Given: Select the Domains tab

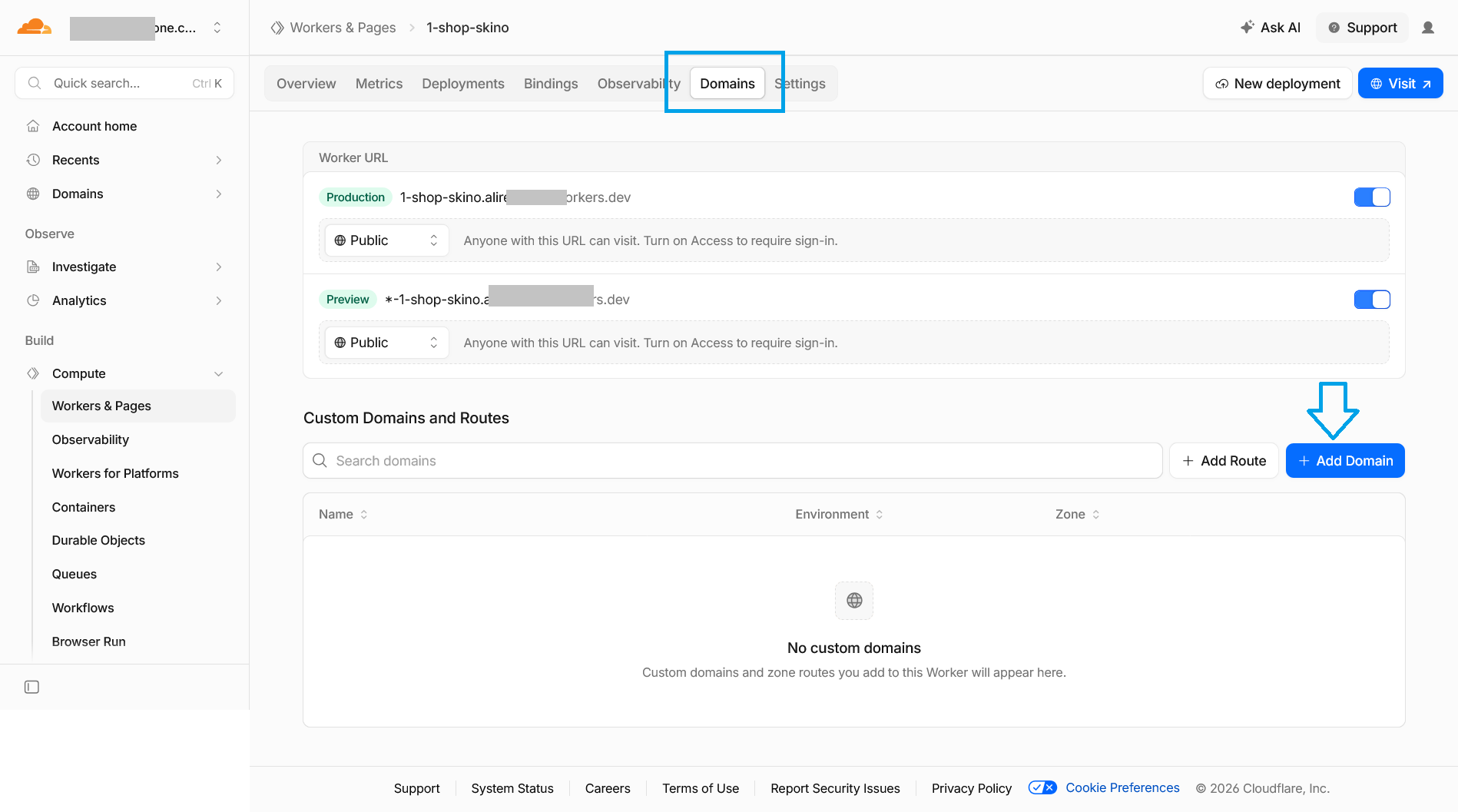Looking at the screenshot, I should click(x=727, y=84).
